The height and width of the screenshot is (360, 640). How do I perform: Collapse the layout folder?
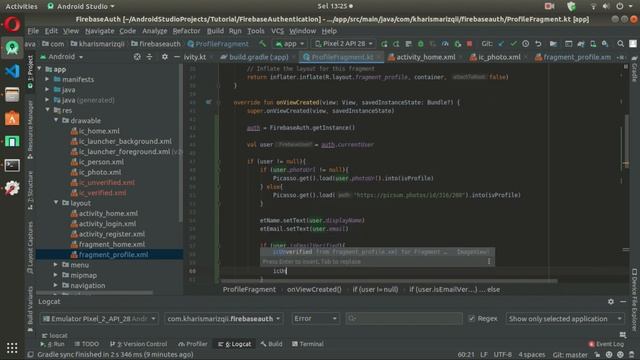coord(56,203)
